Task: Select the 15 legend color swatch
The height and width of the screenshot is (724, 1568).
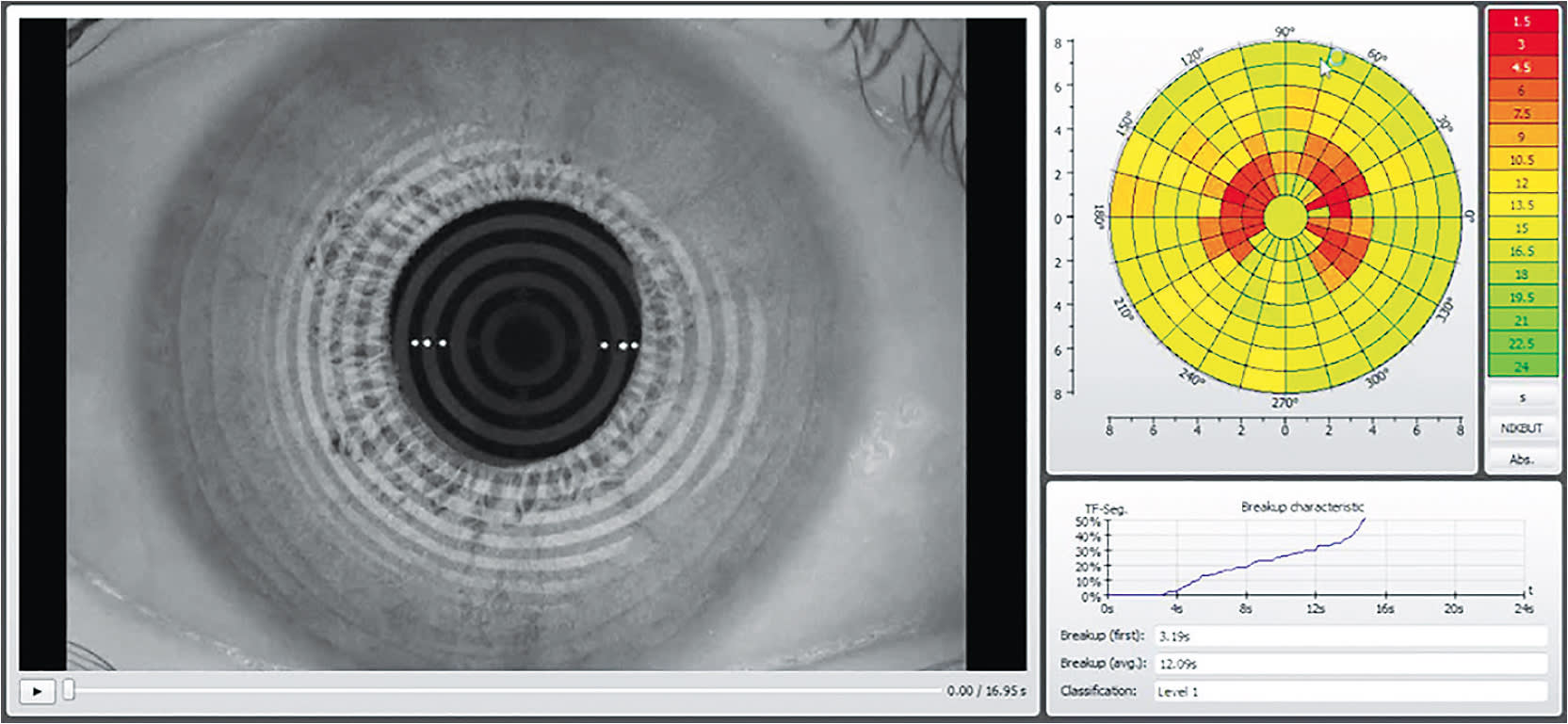Action: tap(1522, 229)
